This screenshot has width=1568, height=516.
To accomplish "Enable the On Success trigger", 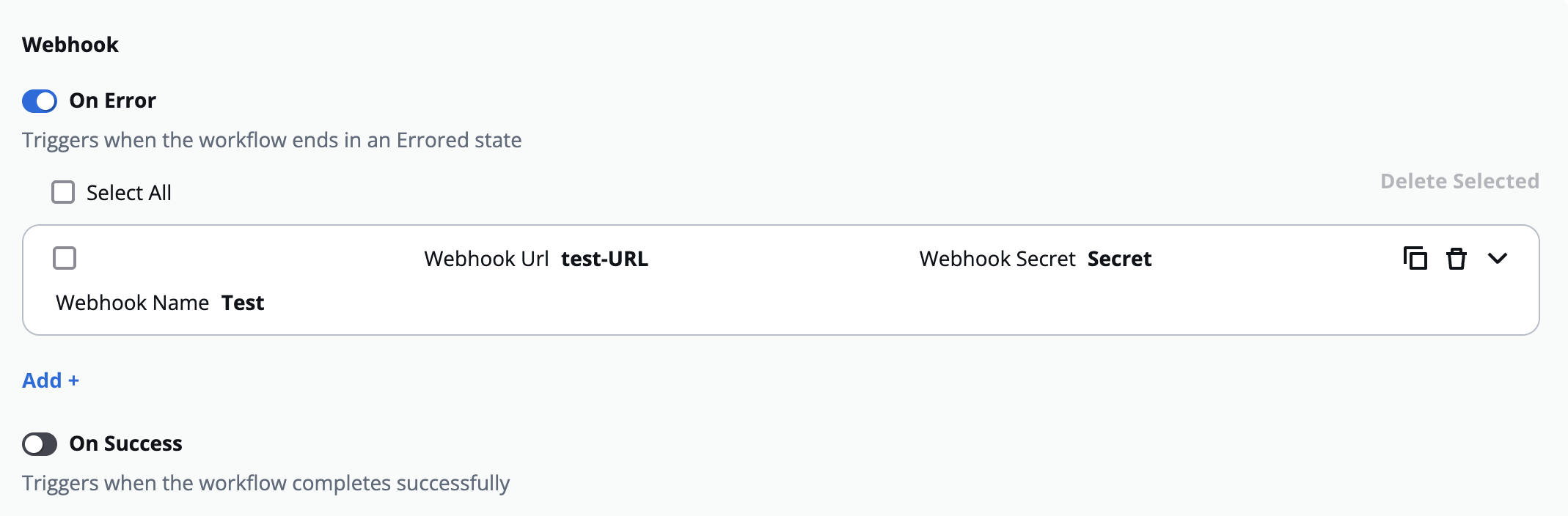I will pyautogui.click(x=40, y=443).
